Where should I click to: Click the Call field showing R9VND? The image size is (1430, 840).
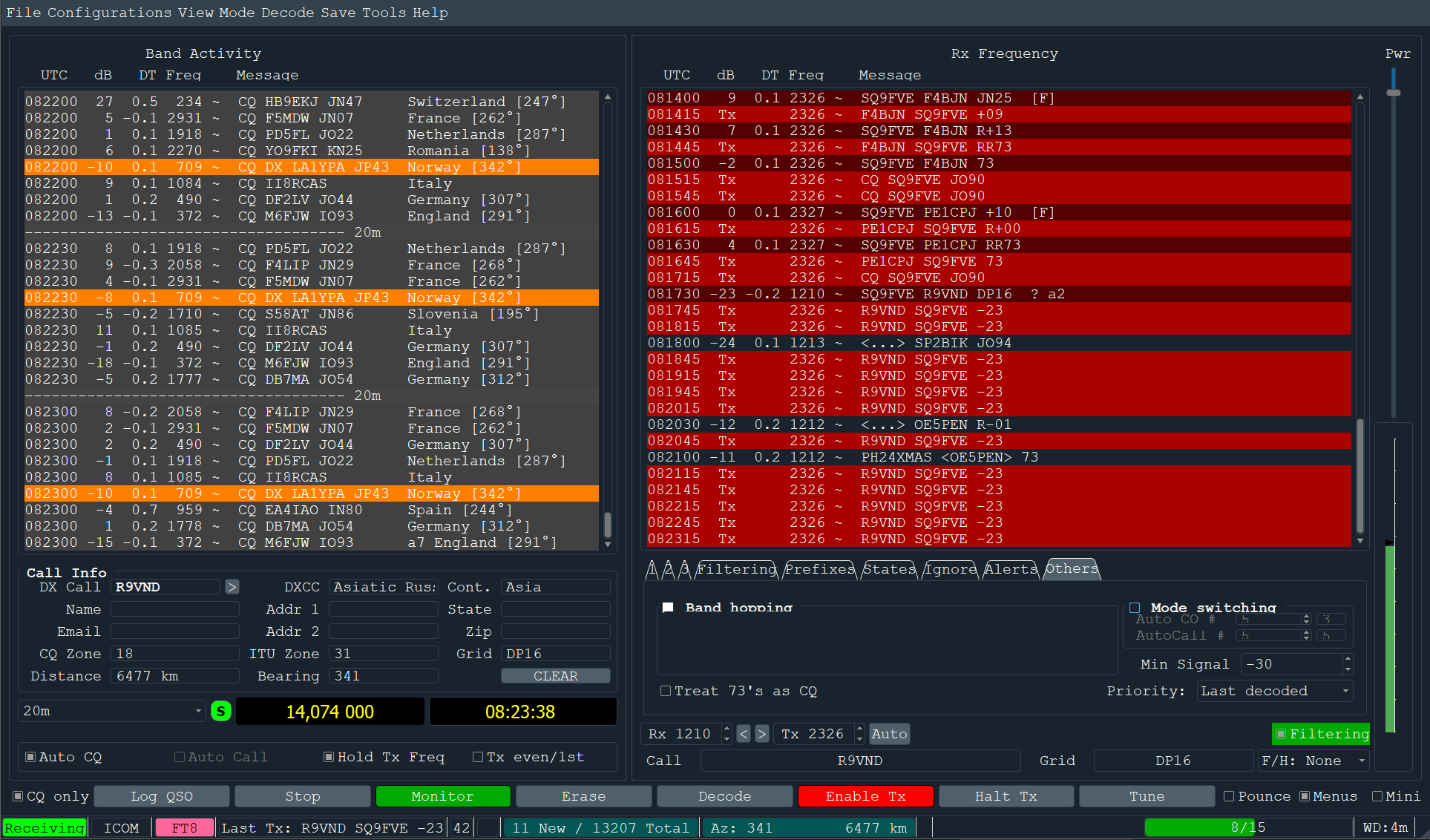coord(860,761)
